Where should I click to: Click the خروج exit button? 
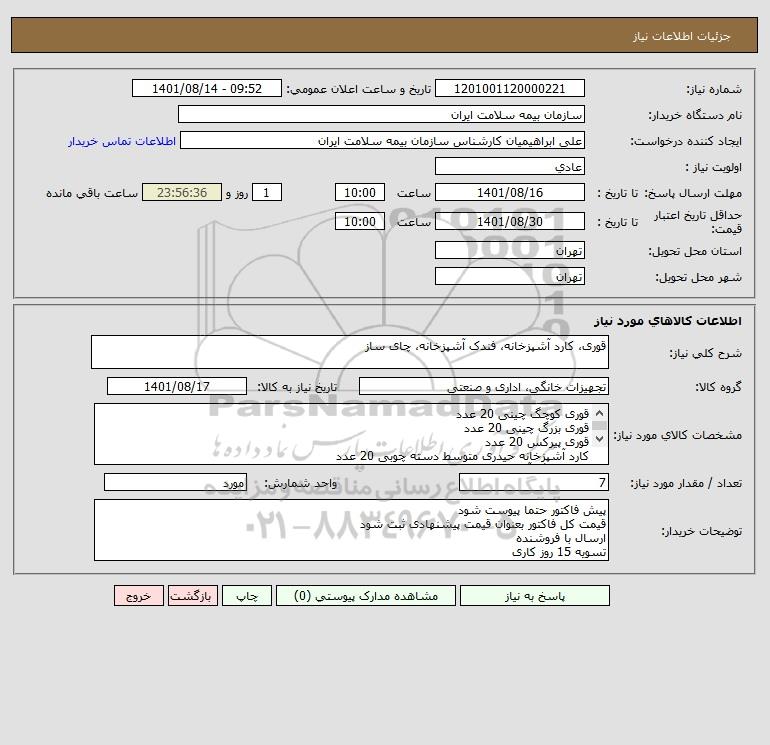click(138, 595)
